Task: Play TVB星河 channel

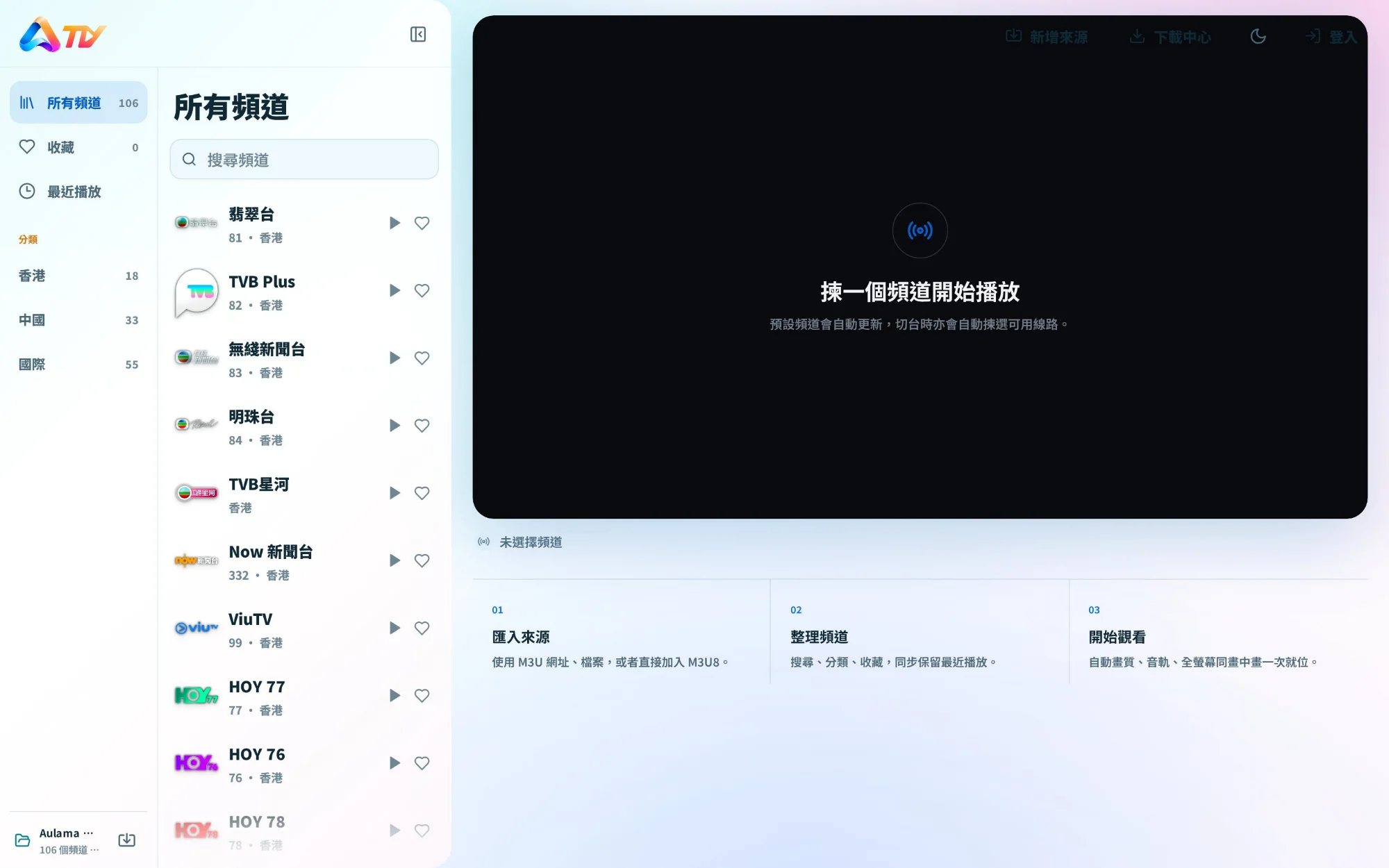Action: point(394,493)
